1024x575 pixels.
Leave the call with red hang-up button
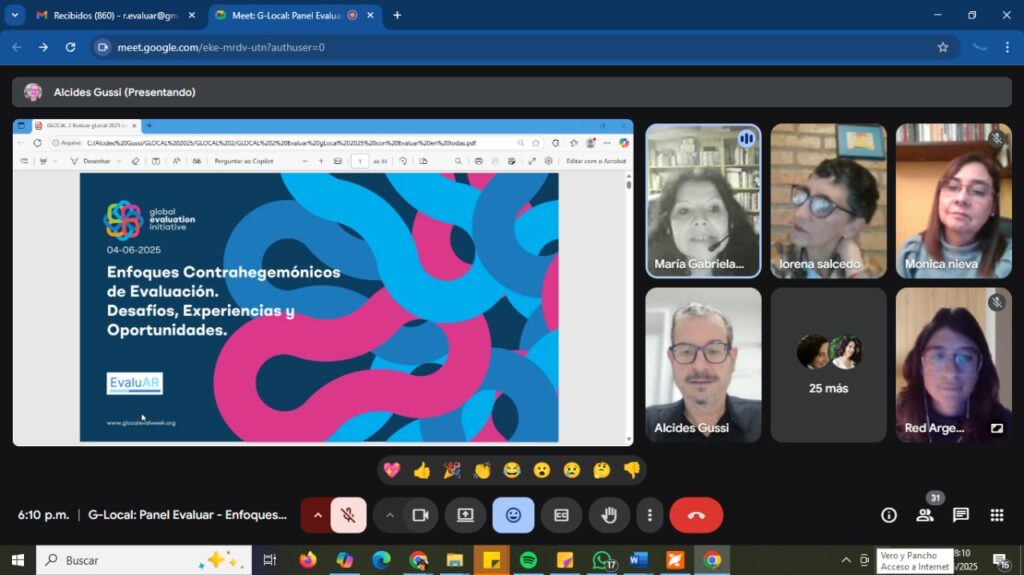tap(696, 515)
